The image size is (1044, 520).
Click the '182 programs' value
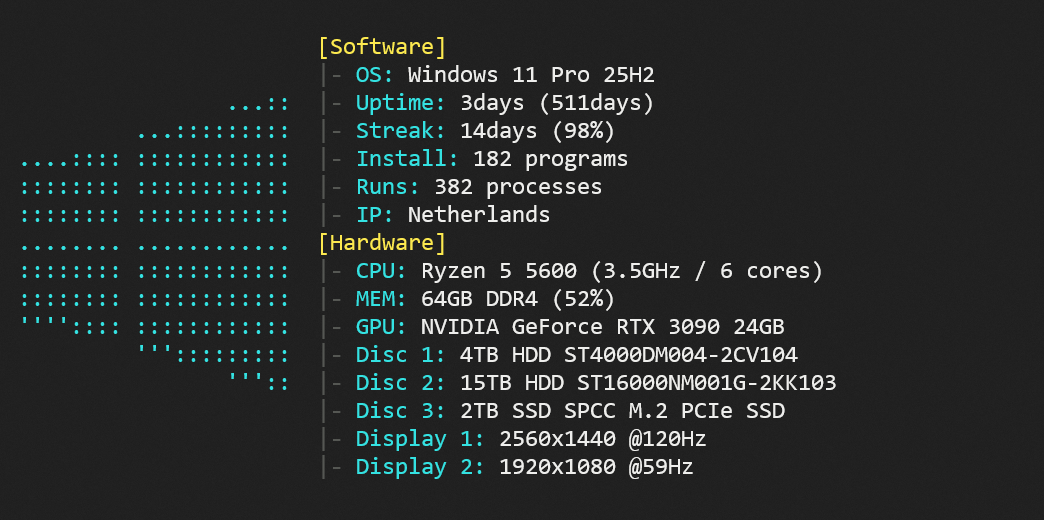pyautogui.click(x=551, y=160)
